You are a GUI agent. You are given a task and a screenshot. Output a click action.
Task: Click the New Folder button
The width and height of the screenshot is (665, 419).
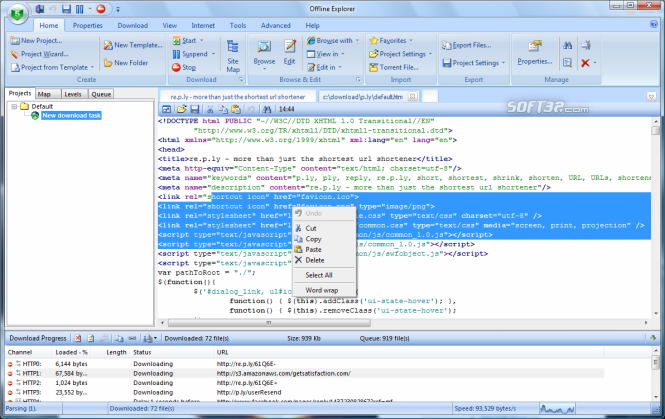point(126,63)
